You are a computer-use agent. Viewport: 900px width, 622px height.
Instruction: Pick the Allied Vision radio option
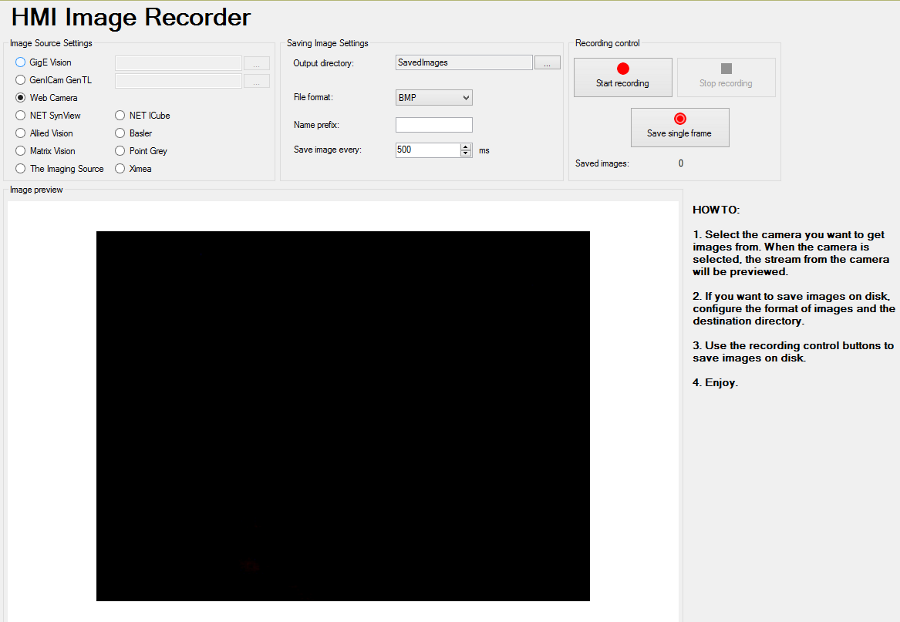21,133
